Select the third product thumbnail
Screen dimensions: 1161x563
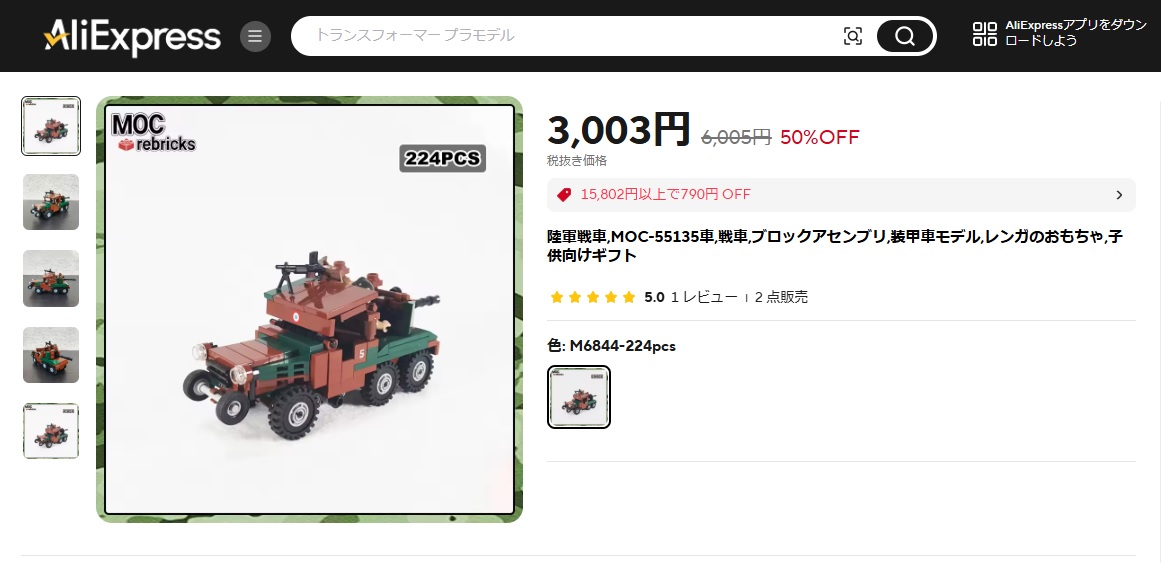click(x=51, y=279)
